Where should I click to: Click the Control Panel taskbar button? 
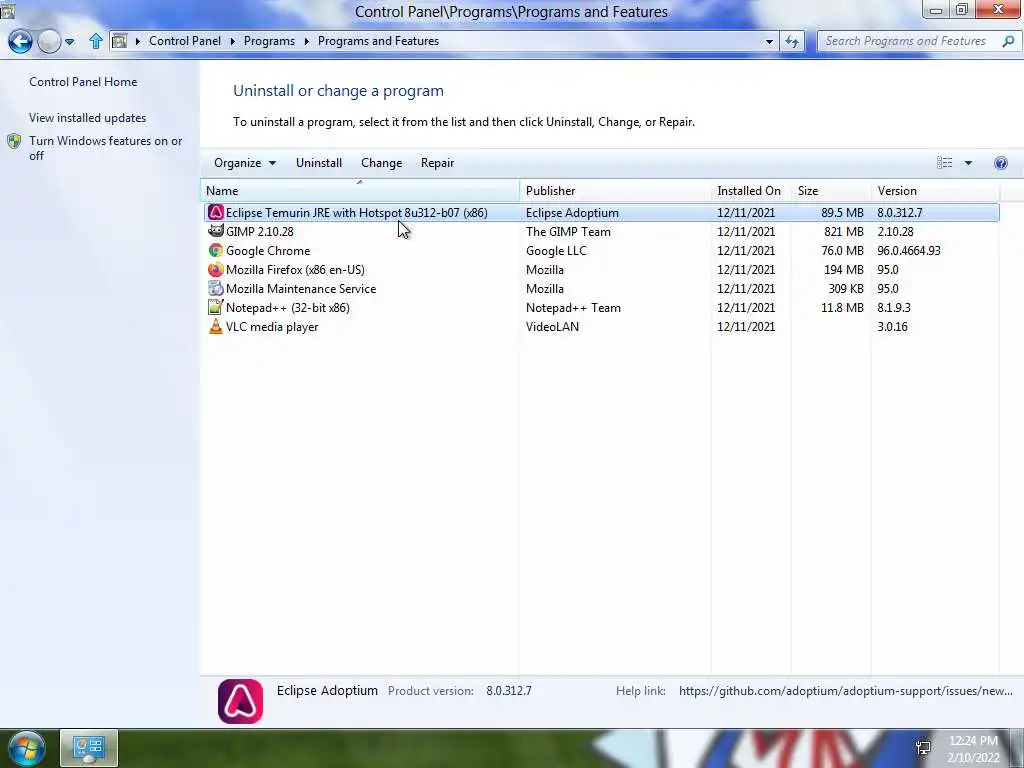tap(89, 748)
